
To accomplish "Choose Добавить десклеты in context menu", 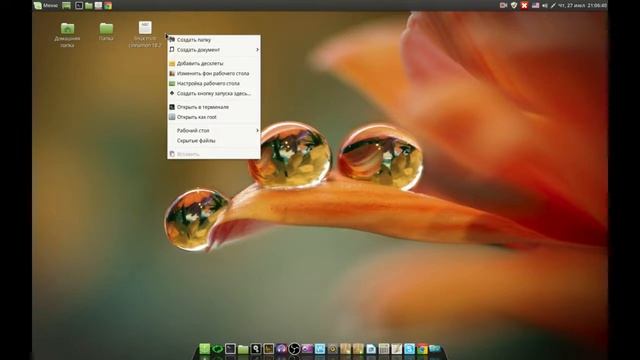I will 214,63.
